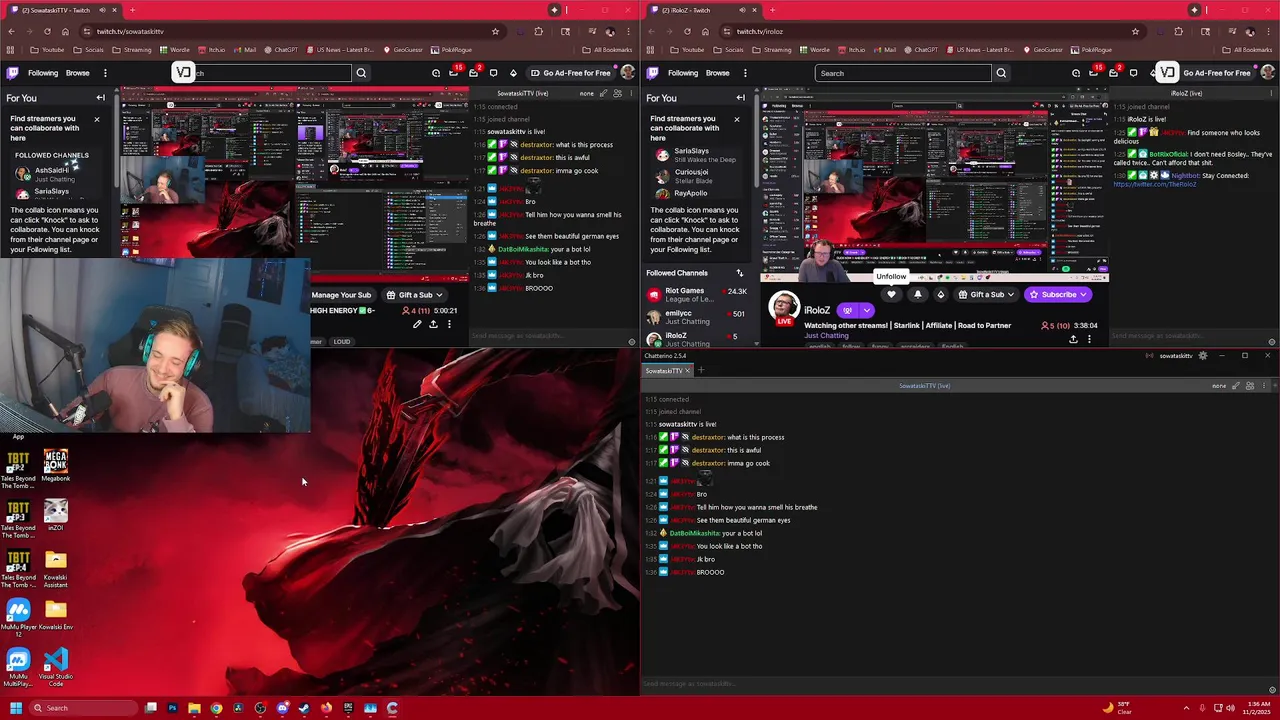Click search magnifier button in SowataskiTTV window
Screen dimensions: 1280x720
click(361, 73)
